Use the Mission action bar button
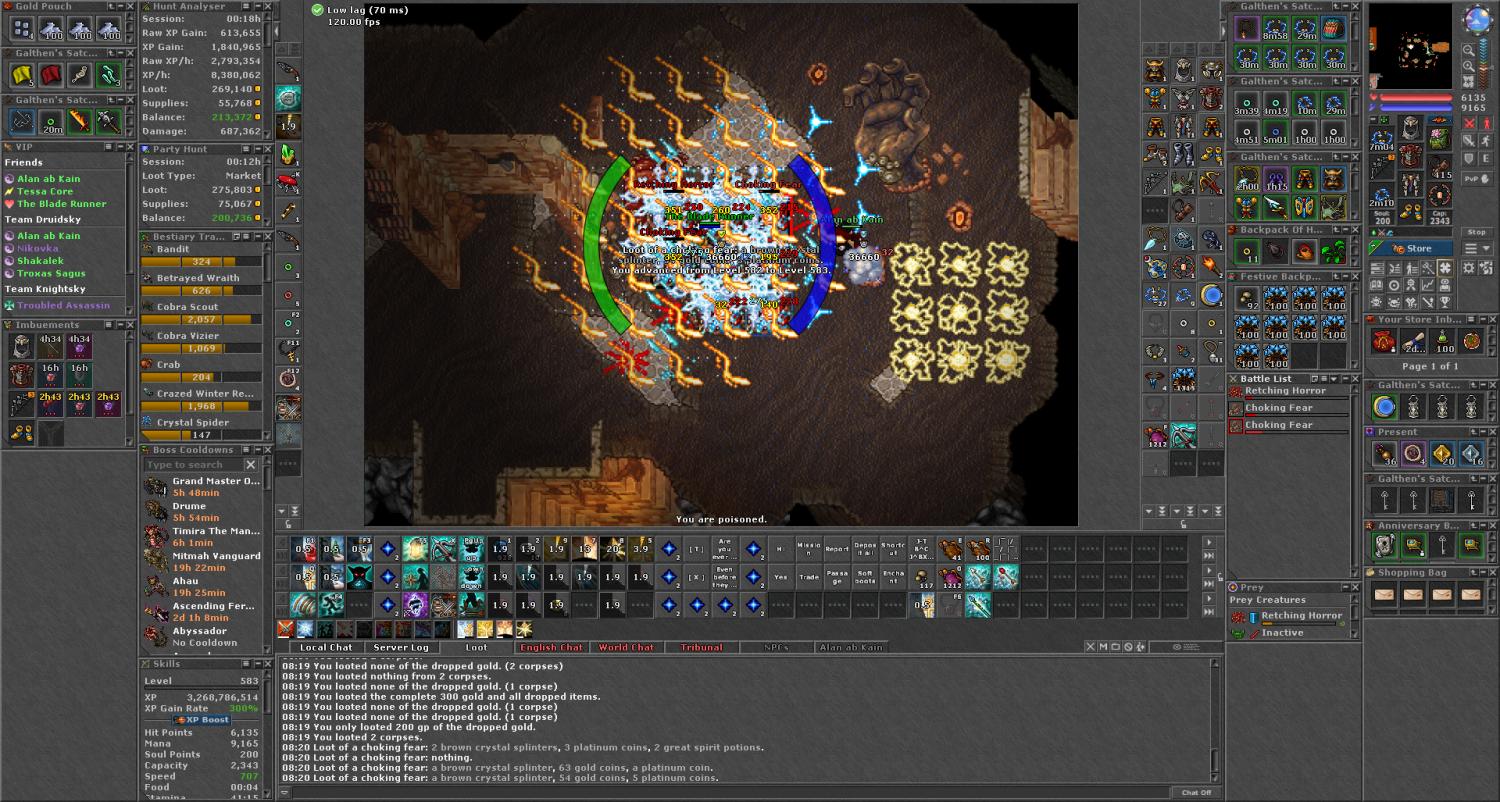The width and height of the screenshot is (1500, 802). pyautogui.click(x=809, y=548)
